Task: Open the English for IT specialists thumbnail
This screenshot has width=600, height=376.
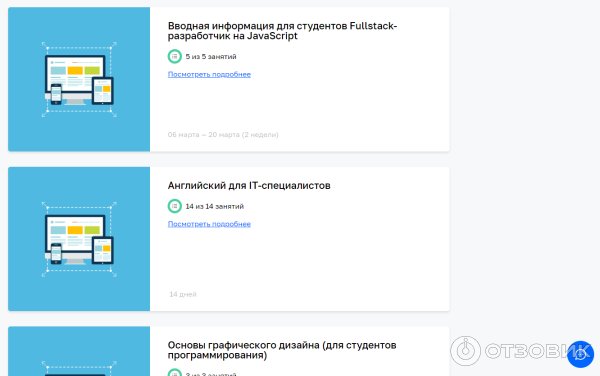Action: click(x=79, y=239)
